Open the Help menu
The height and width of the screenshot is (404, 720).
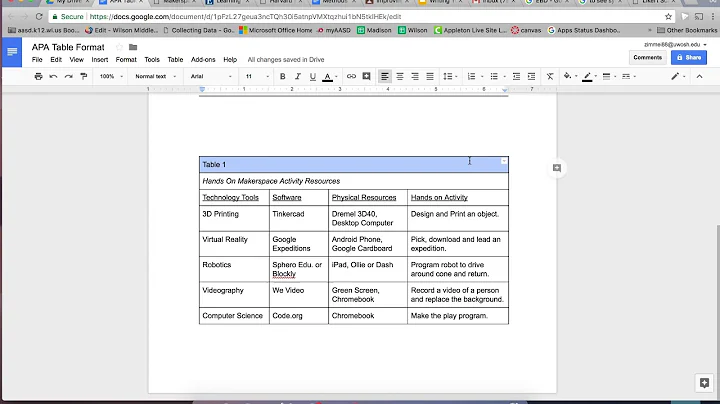point(230,60)
